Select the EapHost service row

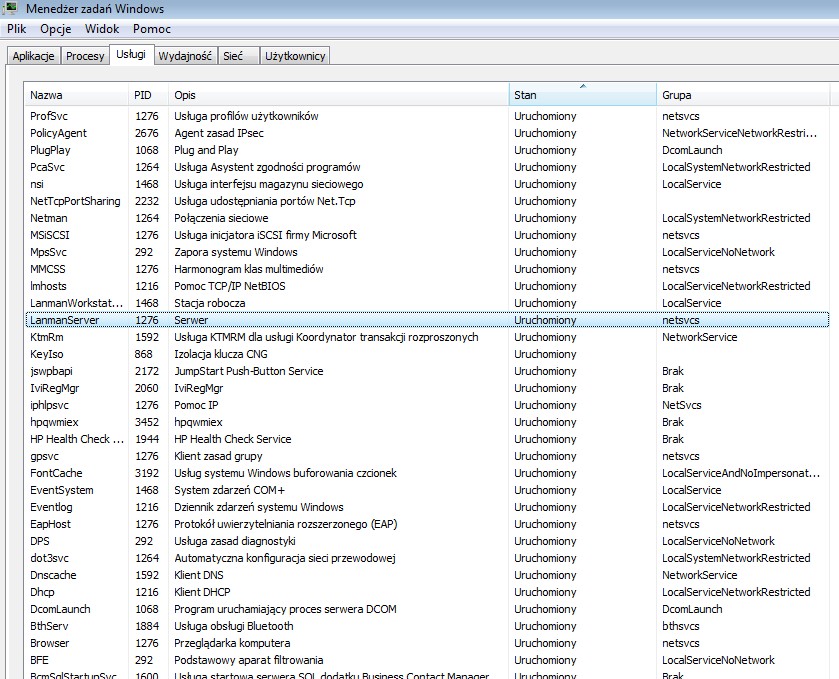(427, 524)
